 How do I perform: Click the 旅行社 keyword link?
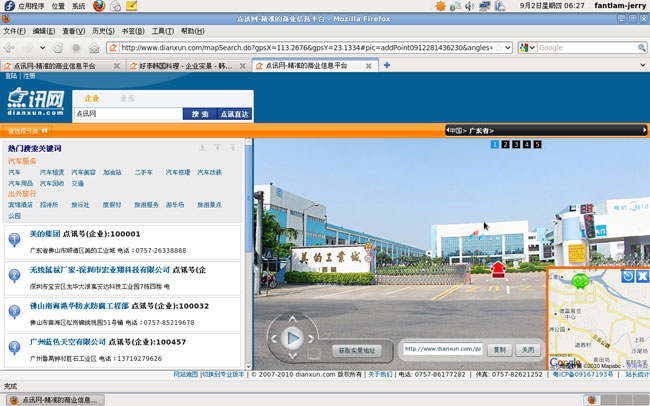(x=80, y=205)
